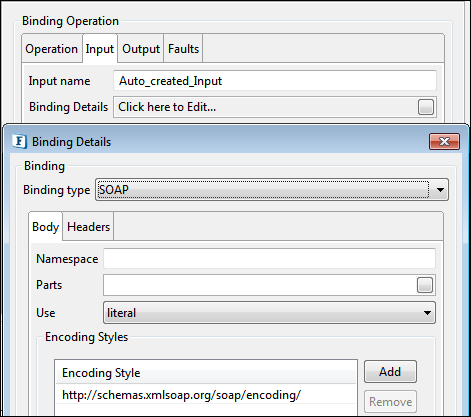This screenshot has width=471, height=417.
Task: Click the Namespace input field
Action: pos(269,258)
